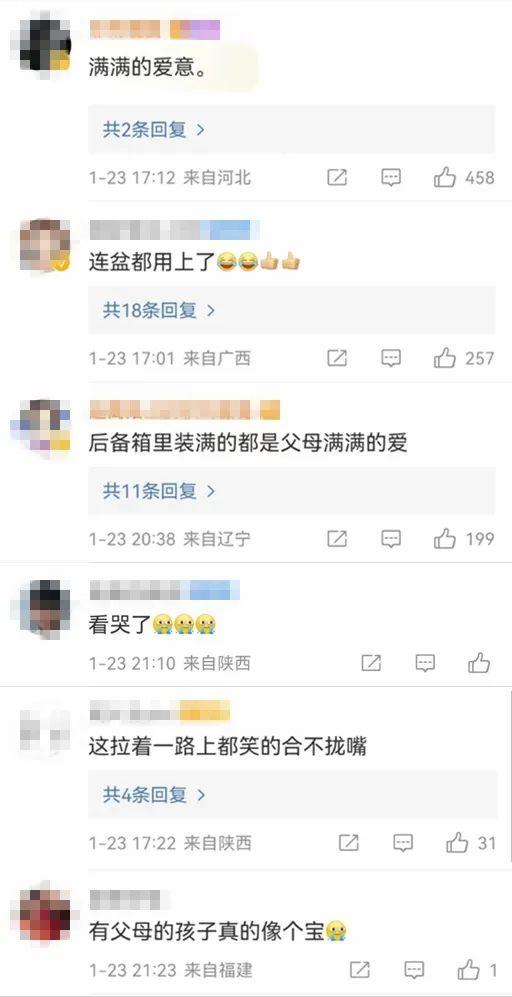The height and width of the screenshot is (997, 512).
Task: Like the '看哭了' comment from 陕西
Action: coord(479,663)
